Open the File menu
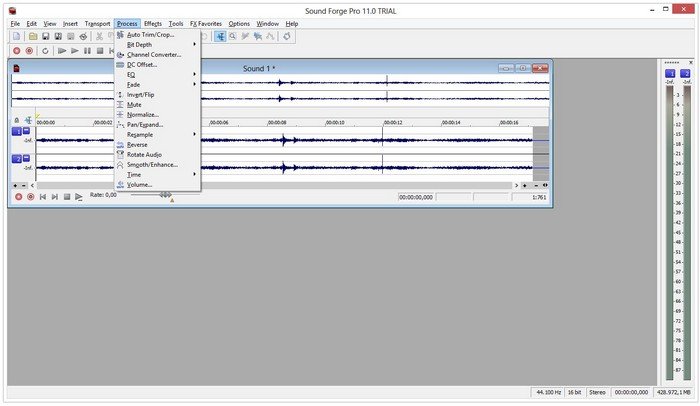The width and height of the screenshot is (700, 406). 15,24
